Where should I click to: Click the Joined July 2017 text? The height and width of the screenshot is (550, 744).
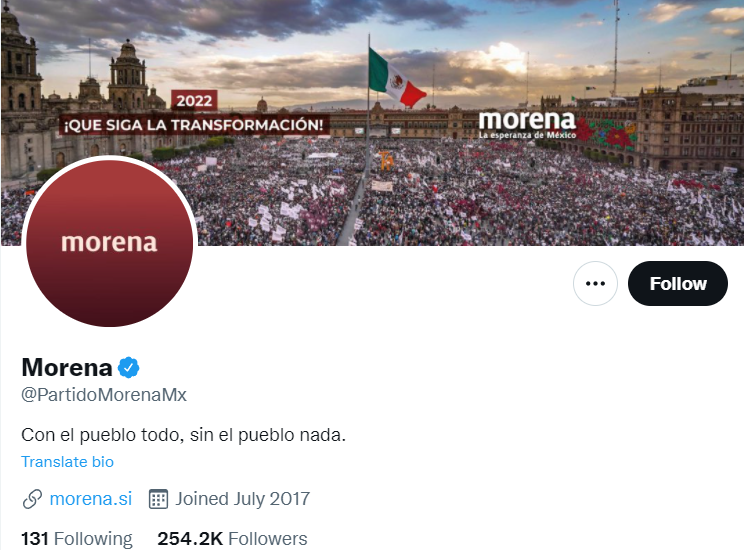pyautogui.click(x=242, y=499)
